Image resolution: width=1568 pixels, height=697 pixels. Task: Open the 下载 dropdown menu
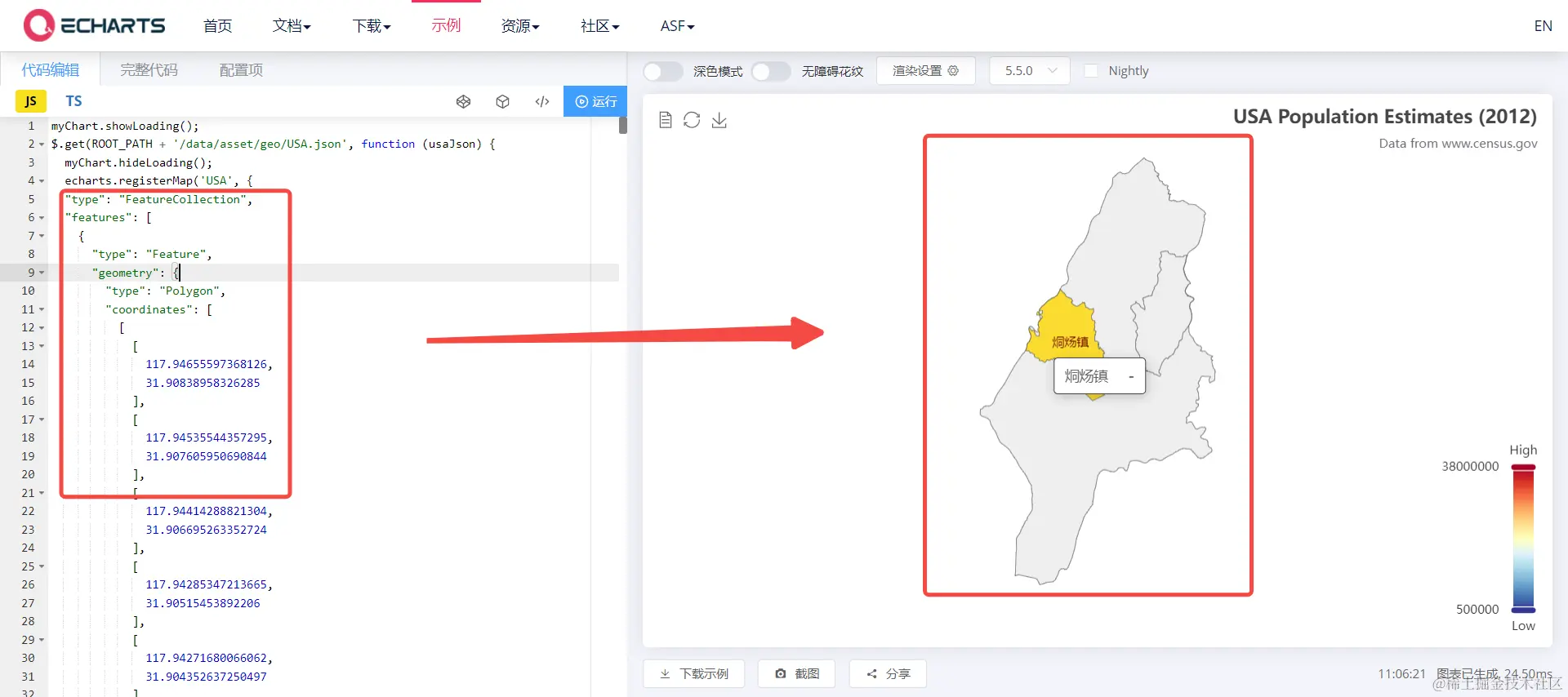[x=372, y=26]
